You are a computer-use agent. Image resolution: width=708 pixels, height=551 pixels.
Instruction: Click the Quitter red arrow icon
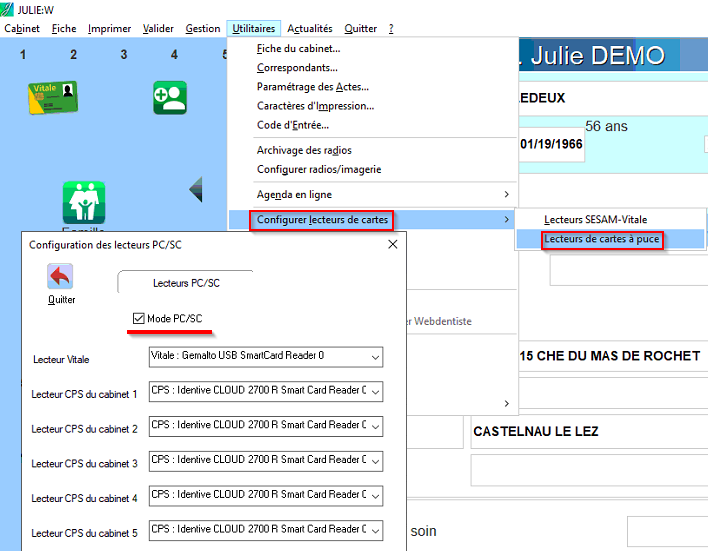[x=60, y=276]
